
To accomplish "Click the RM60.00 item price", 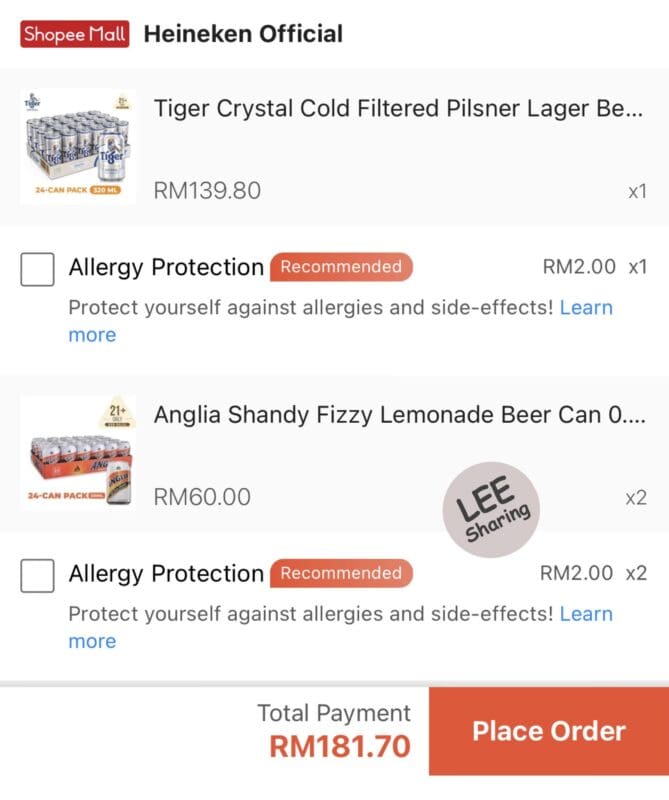I will point(202,497).
